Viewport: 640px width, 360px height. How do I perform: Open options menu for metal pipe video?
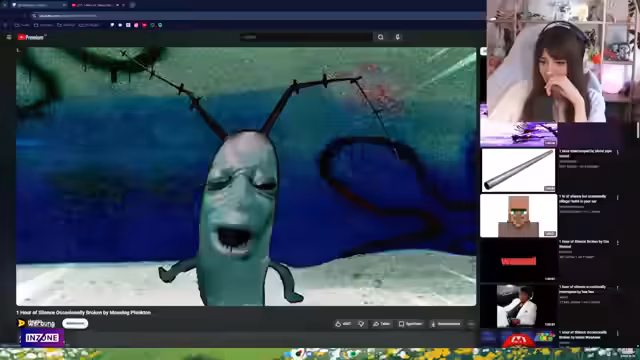coord(618,152)
